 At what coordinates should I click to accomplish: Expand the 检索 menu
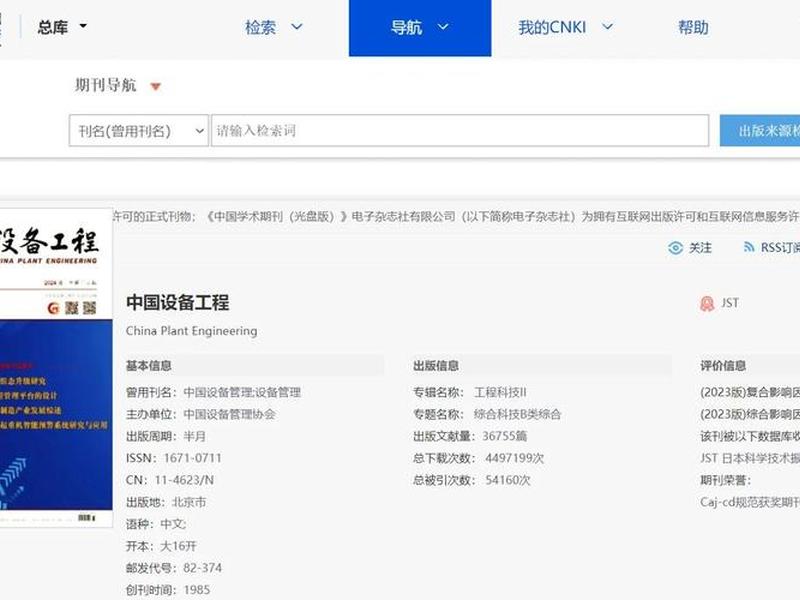coord(274,27)
